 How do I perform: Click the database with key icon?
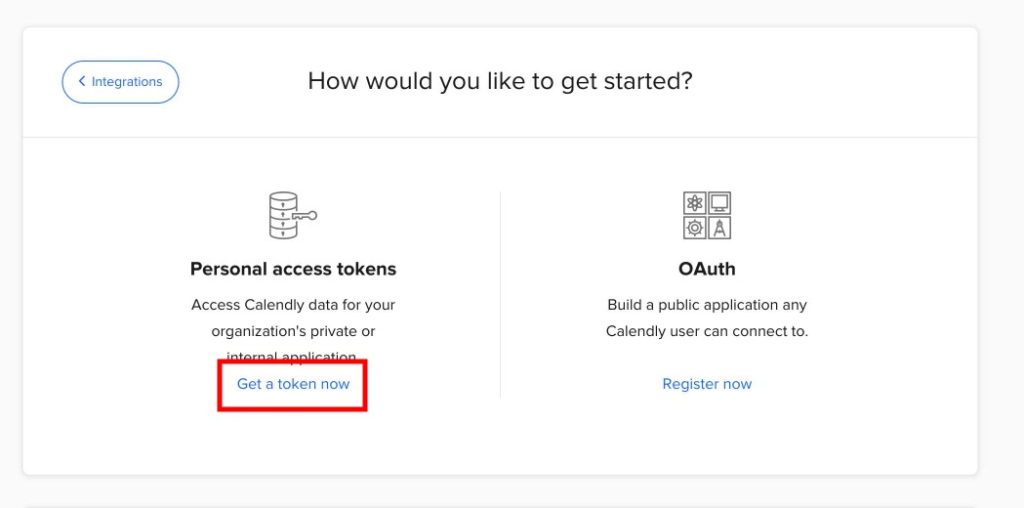(x=293, y=215)
